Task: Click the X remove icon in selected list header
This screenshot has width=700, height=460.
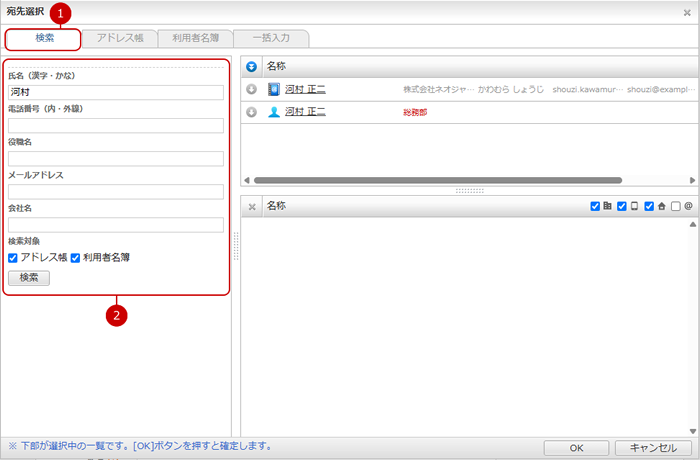Action: pos(252,206)
